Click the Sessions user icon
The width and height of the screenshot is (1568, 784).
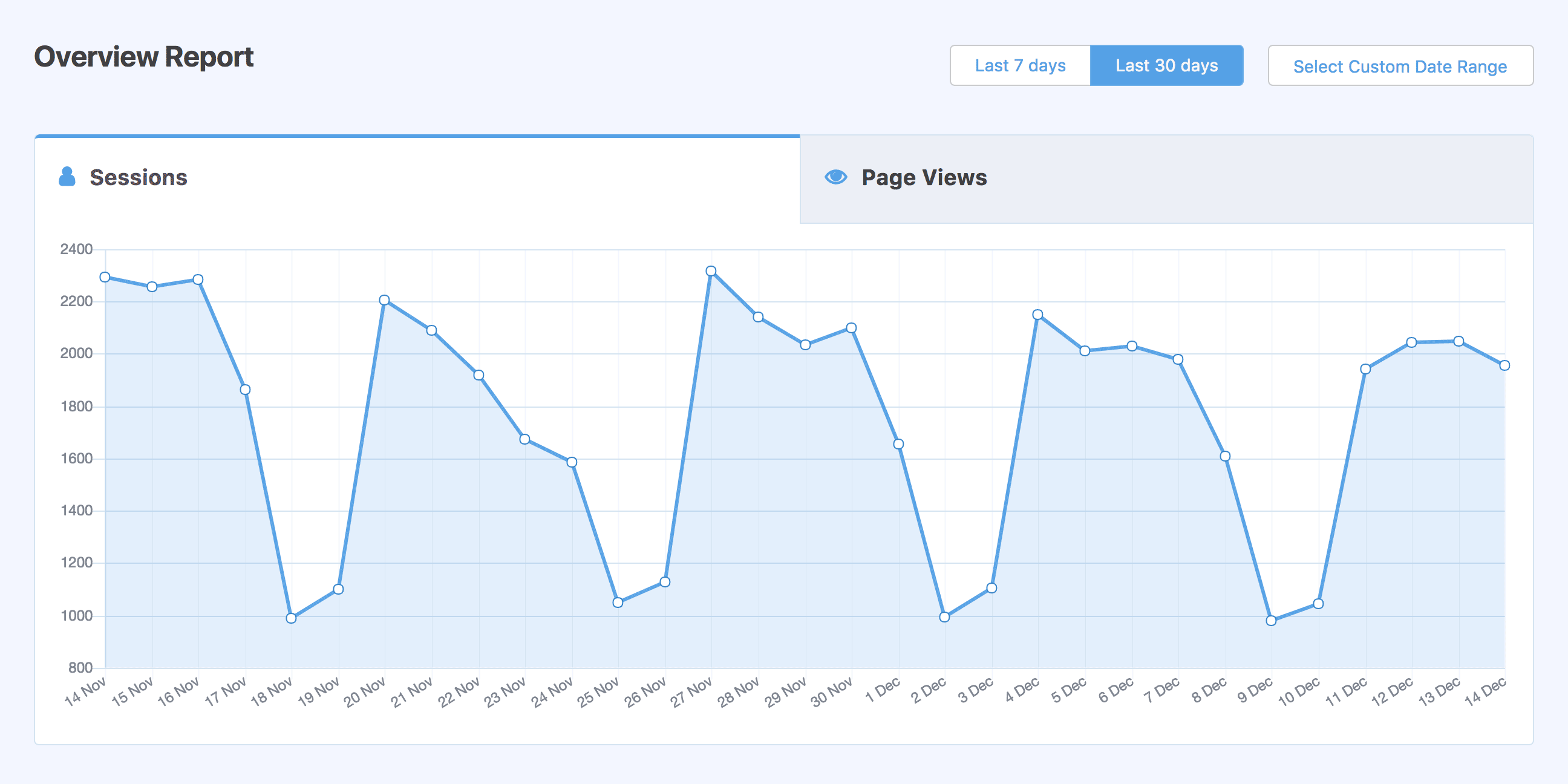[67, 177]
